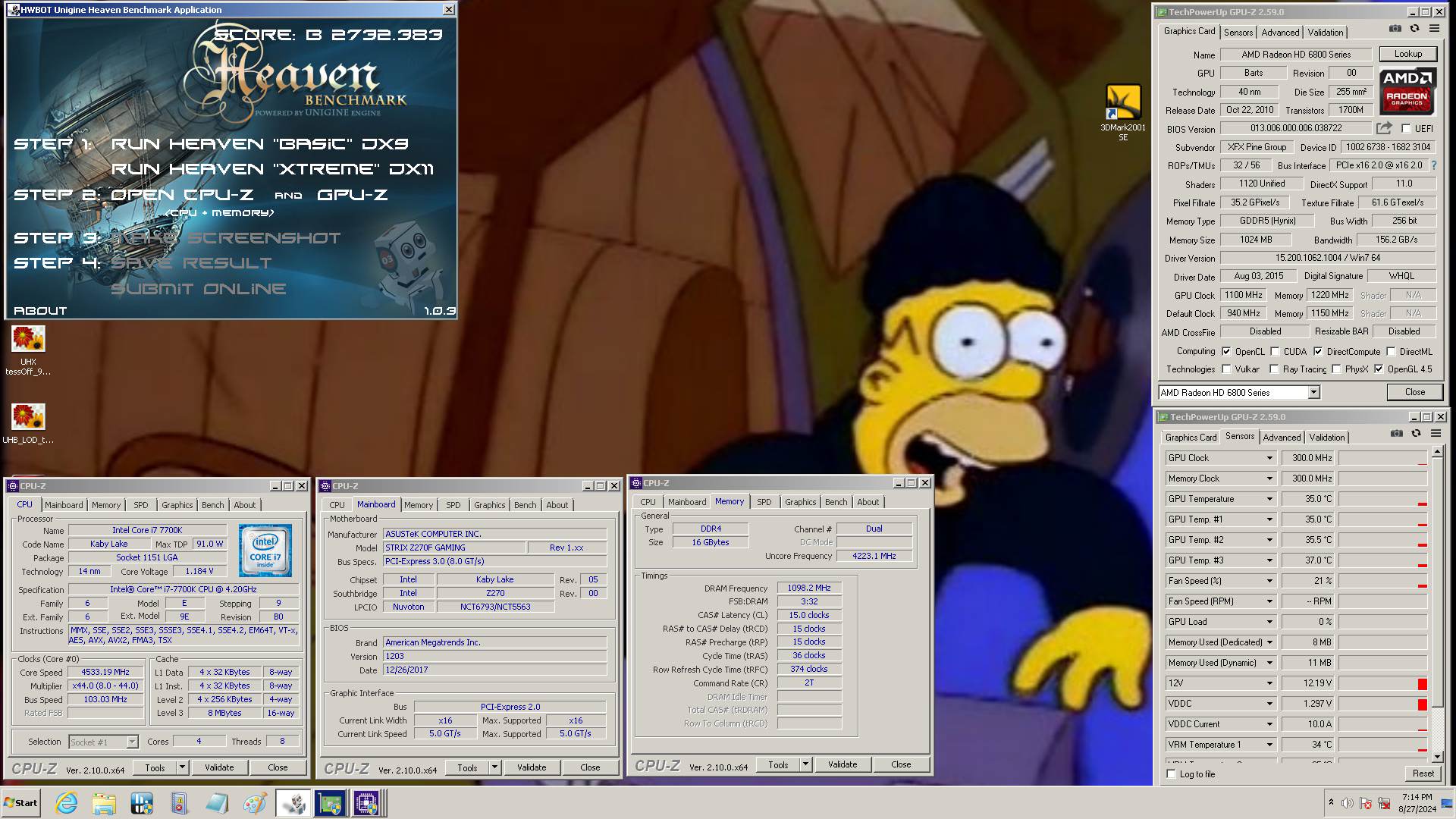1456x819 pixels.
Task: Click the Bus Interface question mark icon
Action: (x=1434, y=165)
